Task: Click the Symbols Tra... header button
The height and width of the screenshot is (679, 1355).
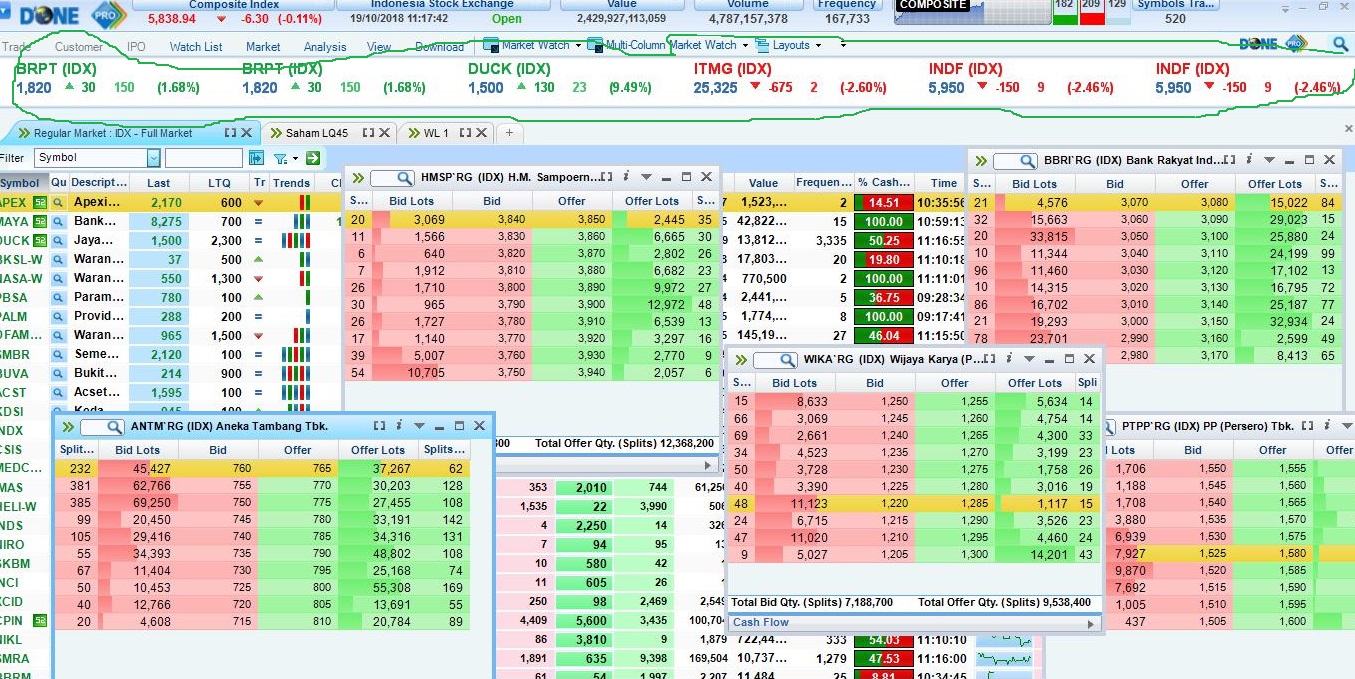Action: pos(1176,5)
